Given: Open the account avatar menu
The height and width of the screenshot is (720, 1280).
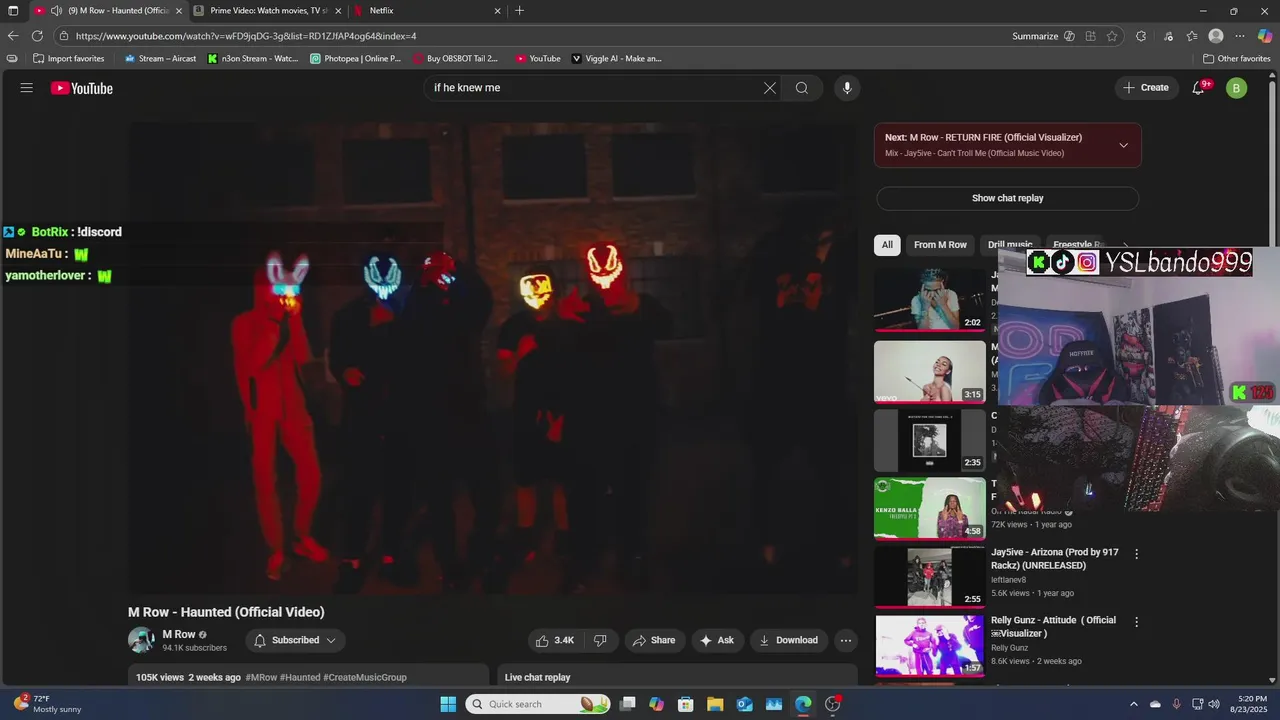Looking at the screenshot, I should pos(1237,88).
